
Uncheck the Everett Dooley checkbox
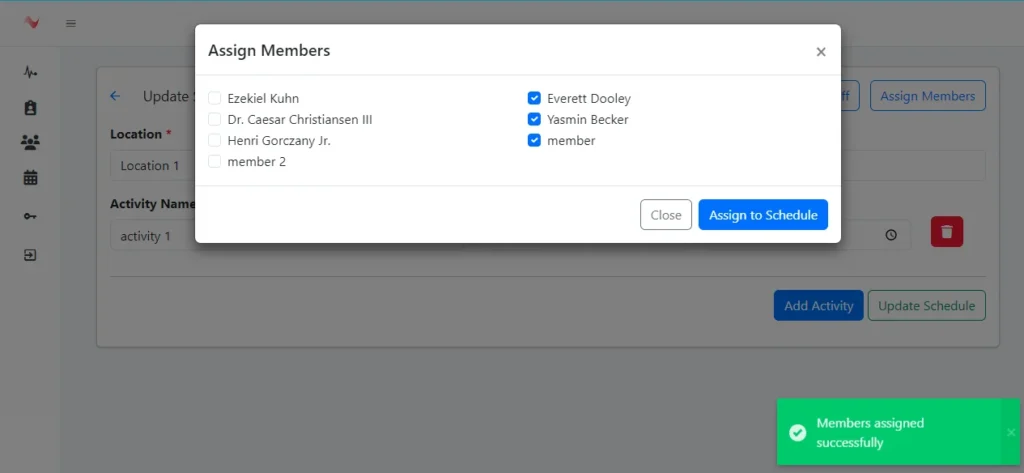535,98
